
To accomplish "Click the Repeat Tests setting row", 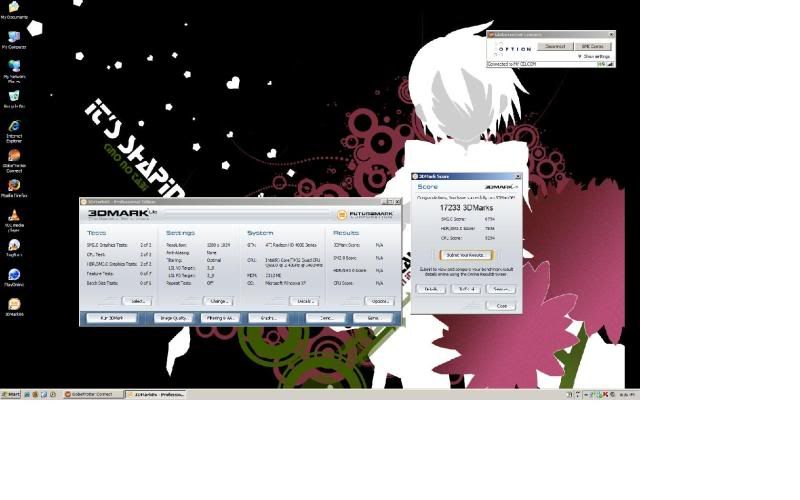I will pyautogui.click(x=190, y=283).
